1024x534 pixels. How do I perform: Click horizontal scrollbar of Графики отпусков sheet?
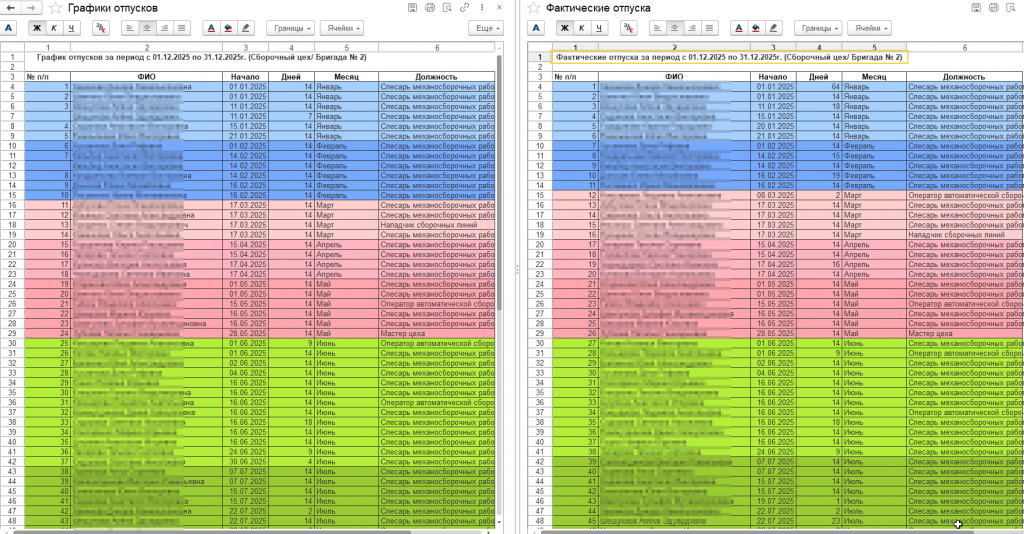pos(212,532)
